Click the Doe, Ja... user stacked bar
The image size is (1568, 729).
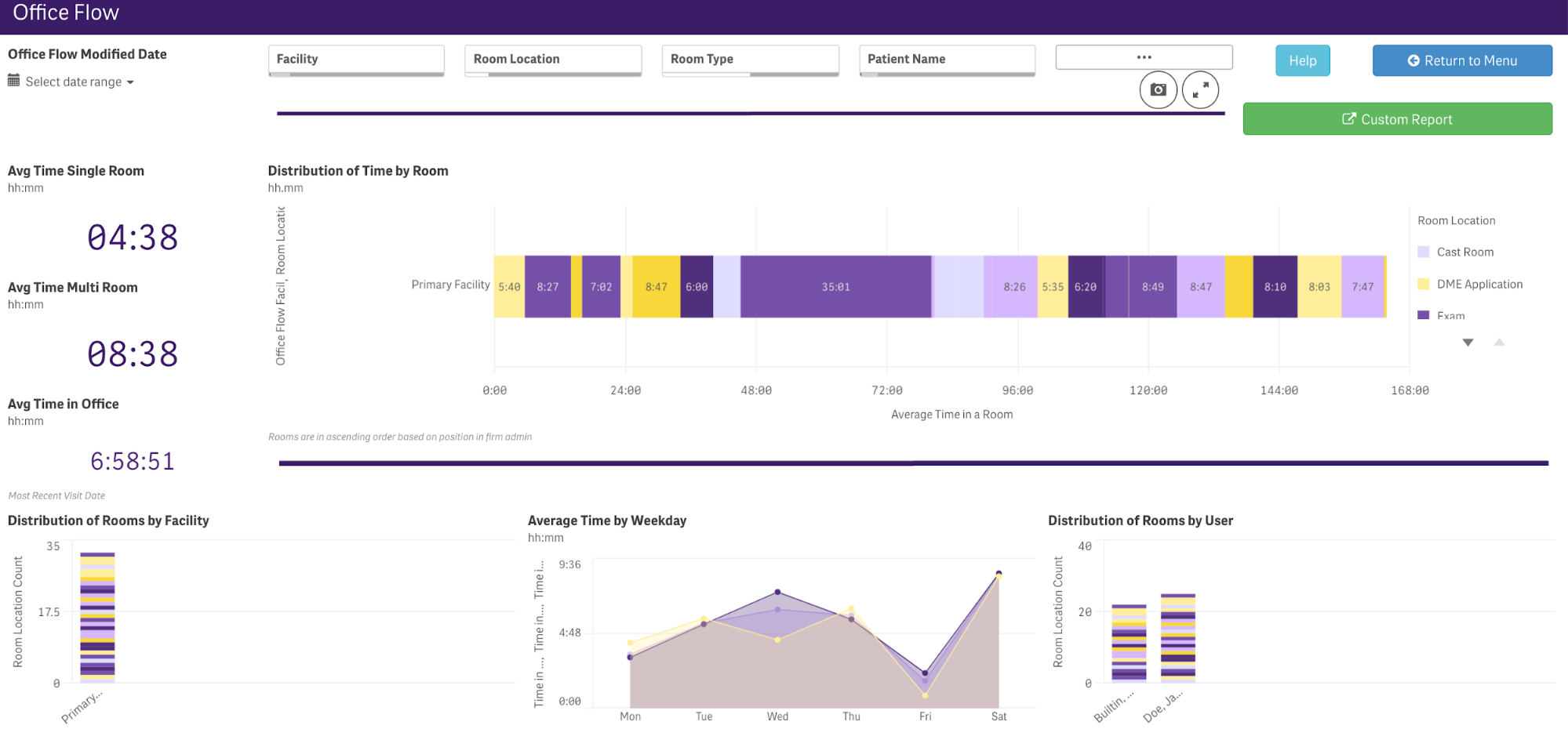coord(1177,637)
